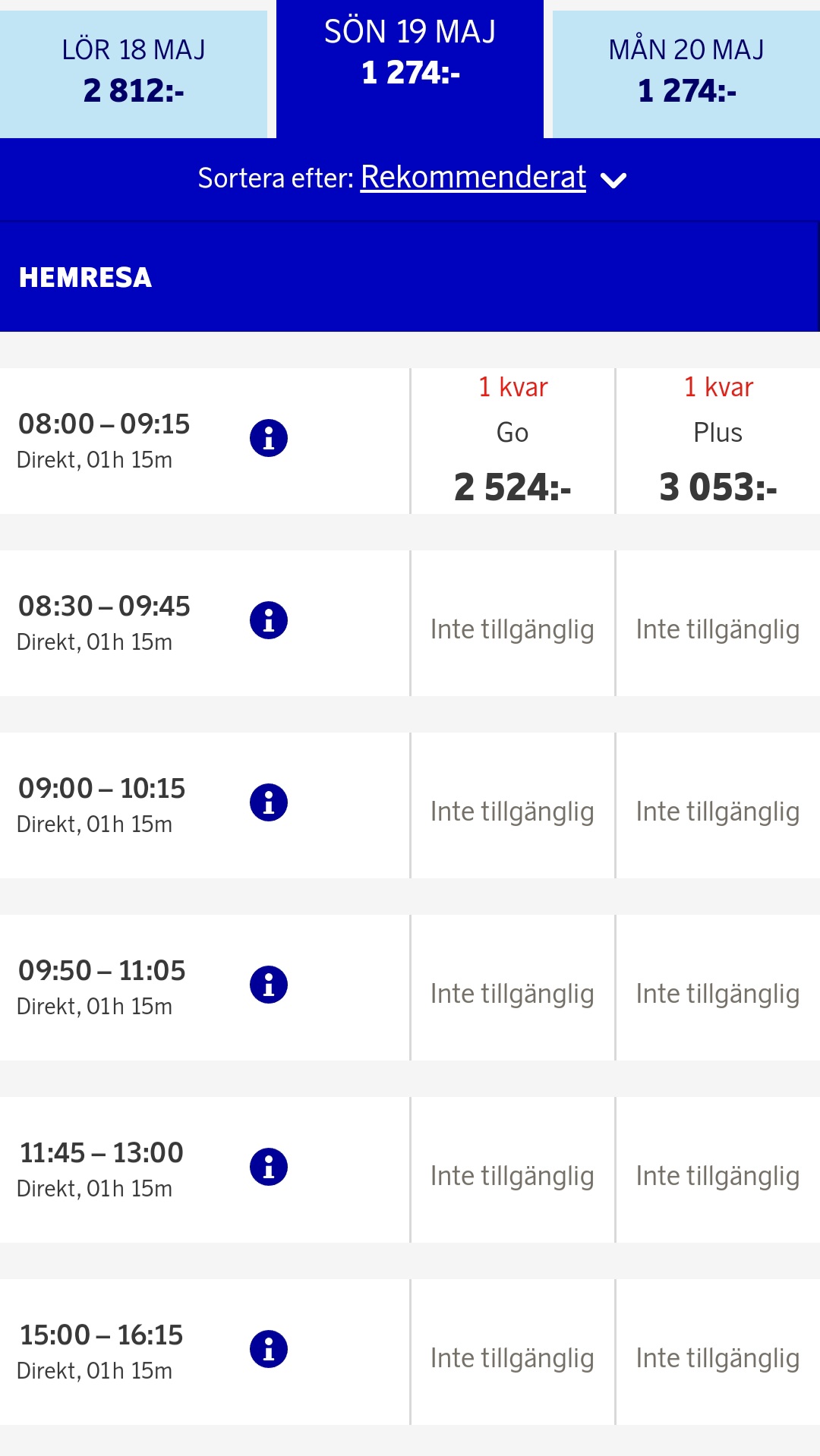Open the Rekommenderat sort dropdown
The image size is (820, 1456).
(472, 178)
